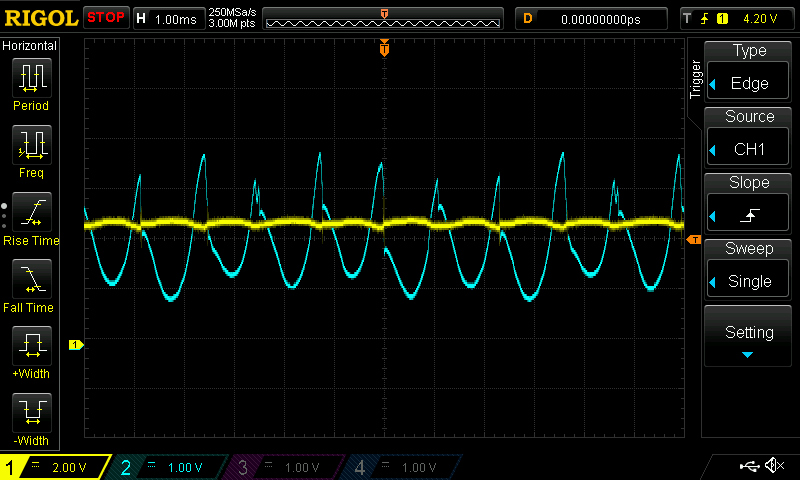Click the 250MSa/s sample rate readout

(232, 13)
